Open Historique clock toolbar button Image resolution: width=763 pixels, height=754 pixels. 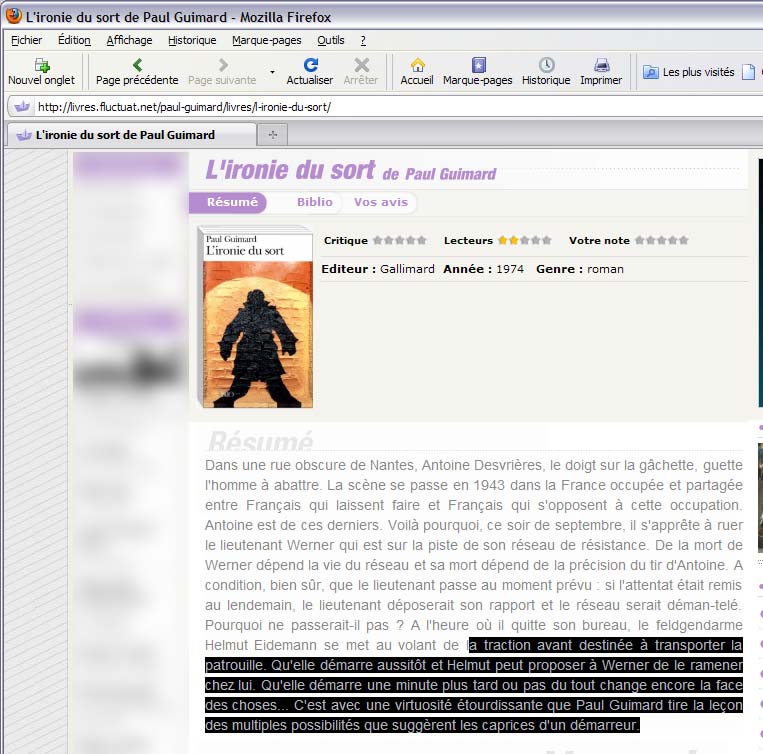[x=546, y=72]
